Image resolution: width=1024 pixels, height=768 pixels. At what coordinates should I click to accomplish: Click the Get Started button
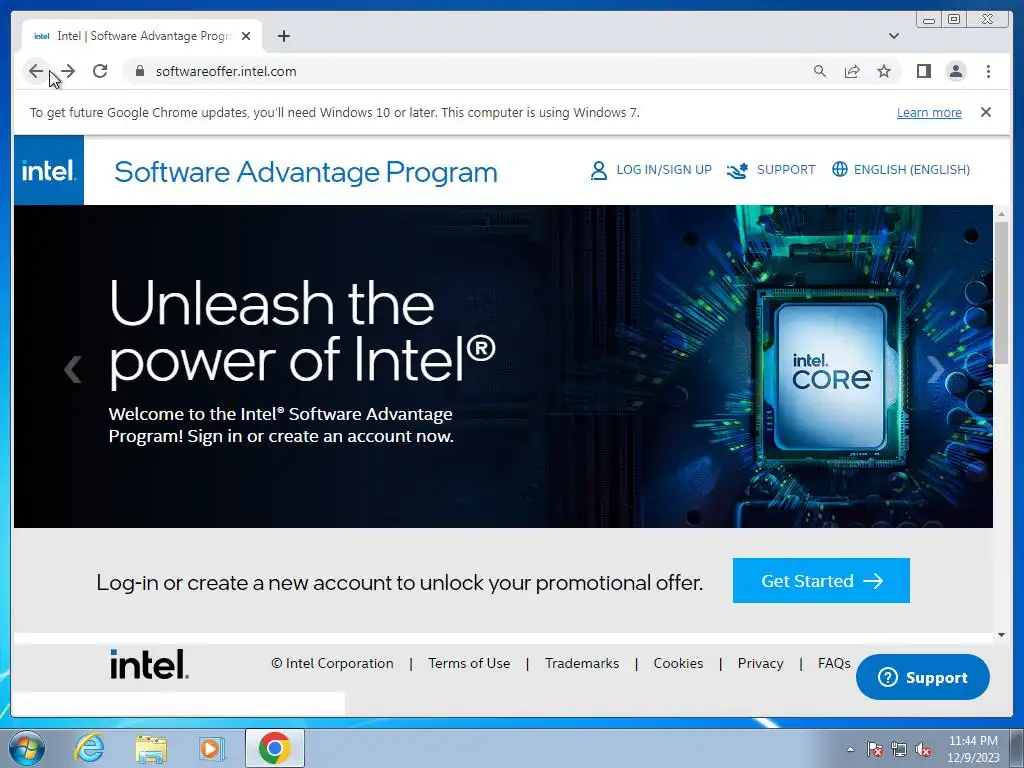(x=821, y=581)
